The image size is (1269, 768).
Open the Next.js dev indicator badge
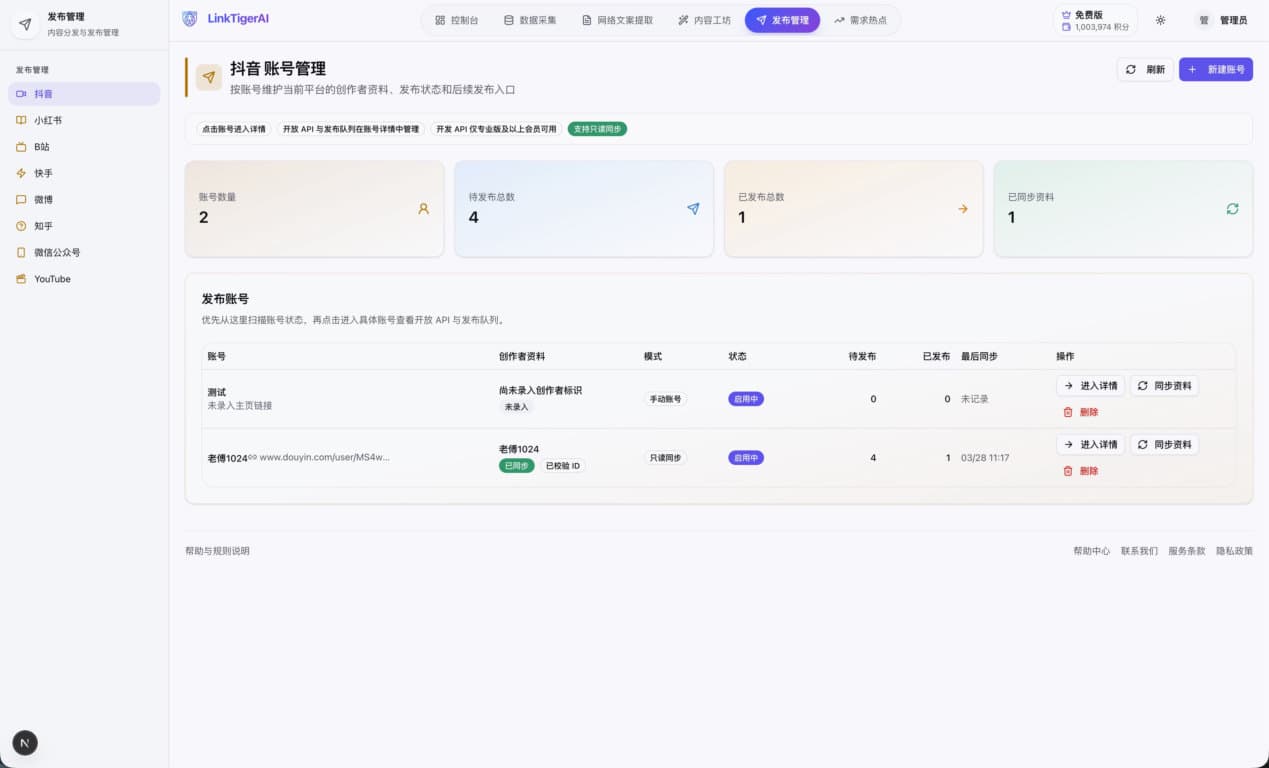[x=25, y=742]
